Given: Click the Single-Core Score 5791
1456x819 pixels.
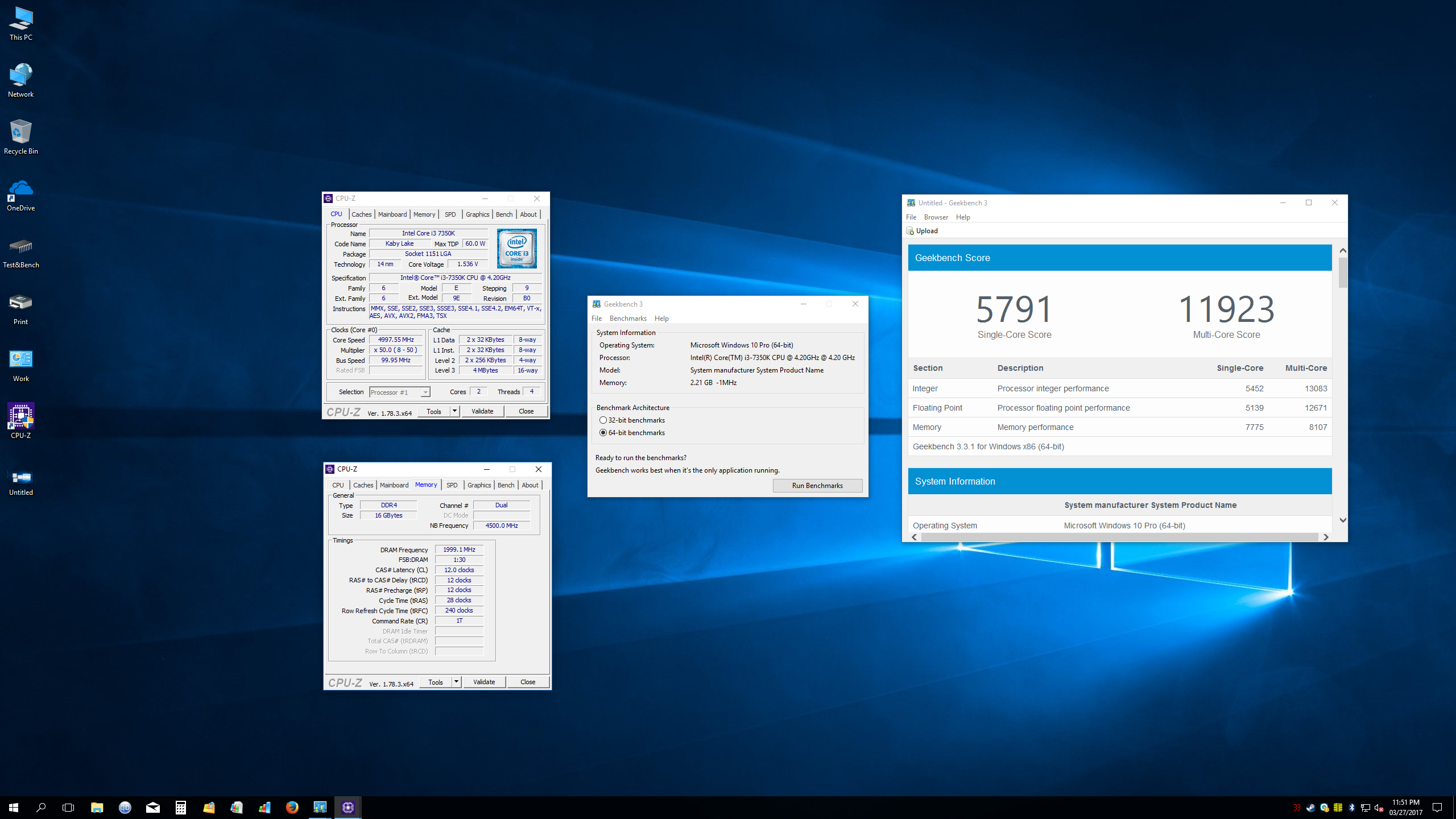Looking at the screenshot, I should (x=1014, y=309).
